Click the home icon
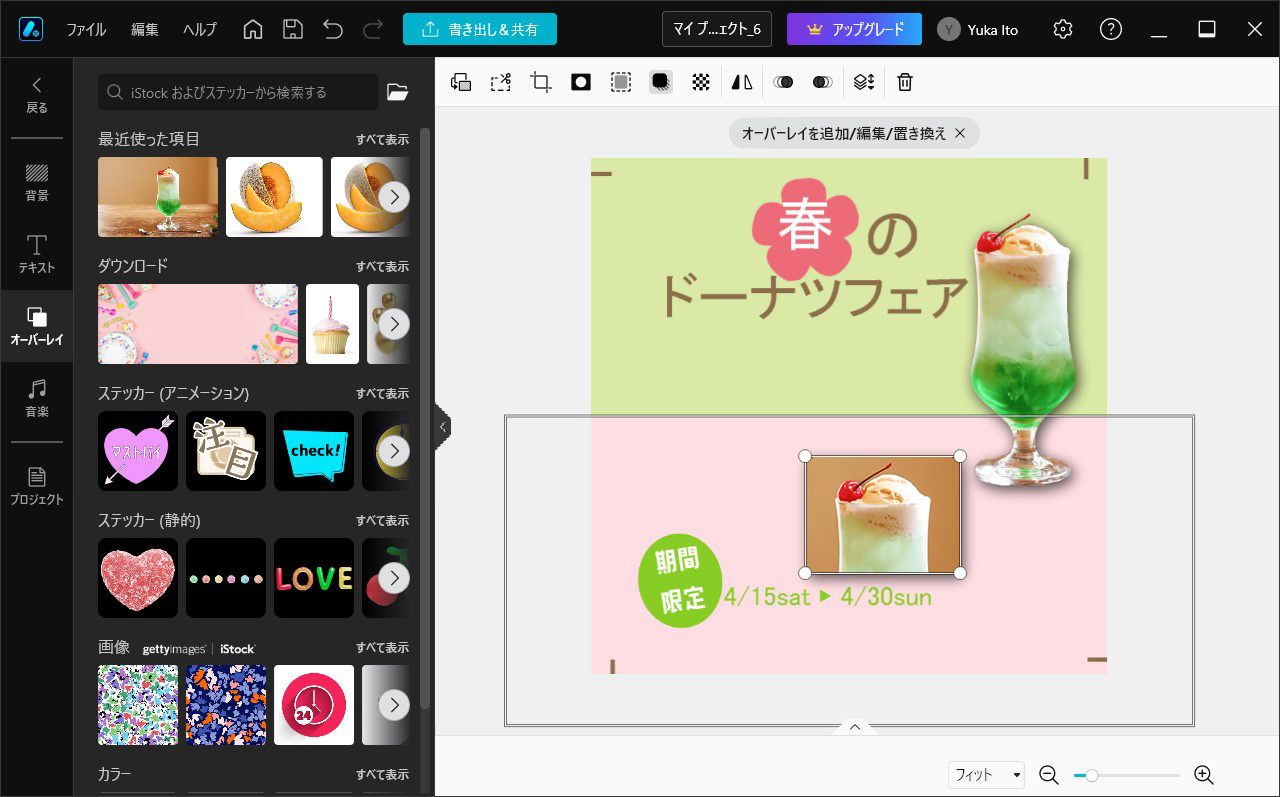 click(253, 29)
